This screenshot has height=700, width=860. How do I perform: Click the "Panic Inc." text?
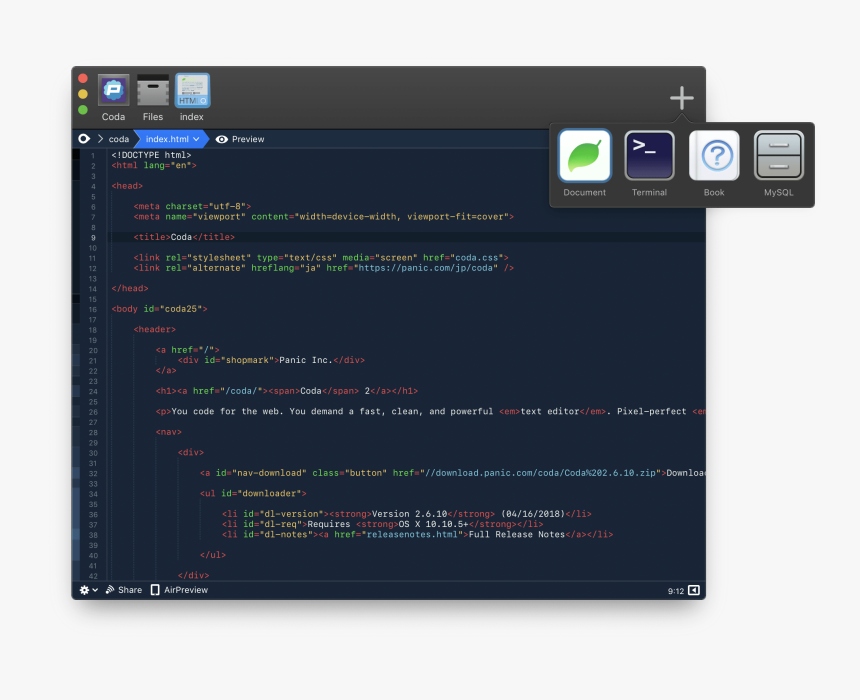tap(305, 360)
